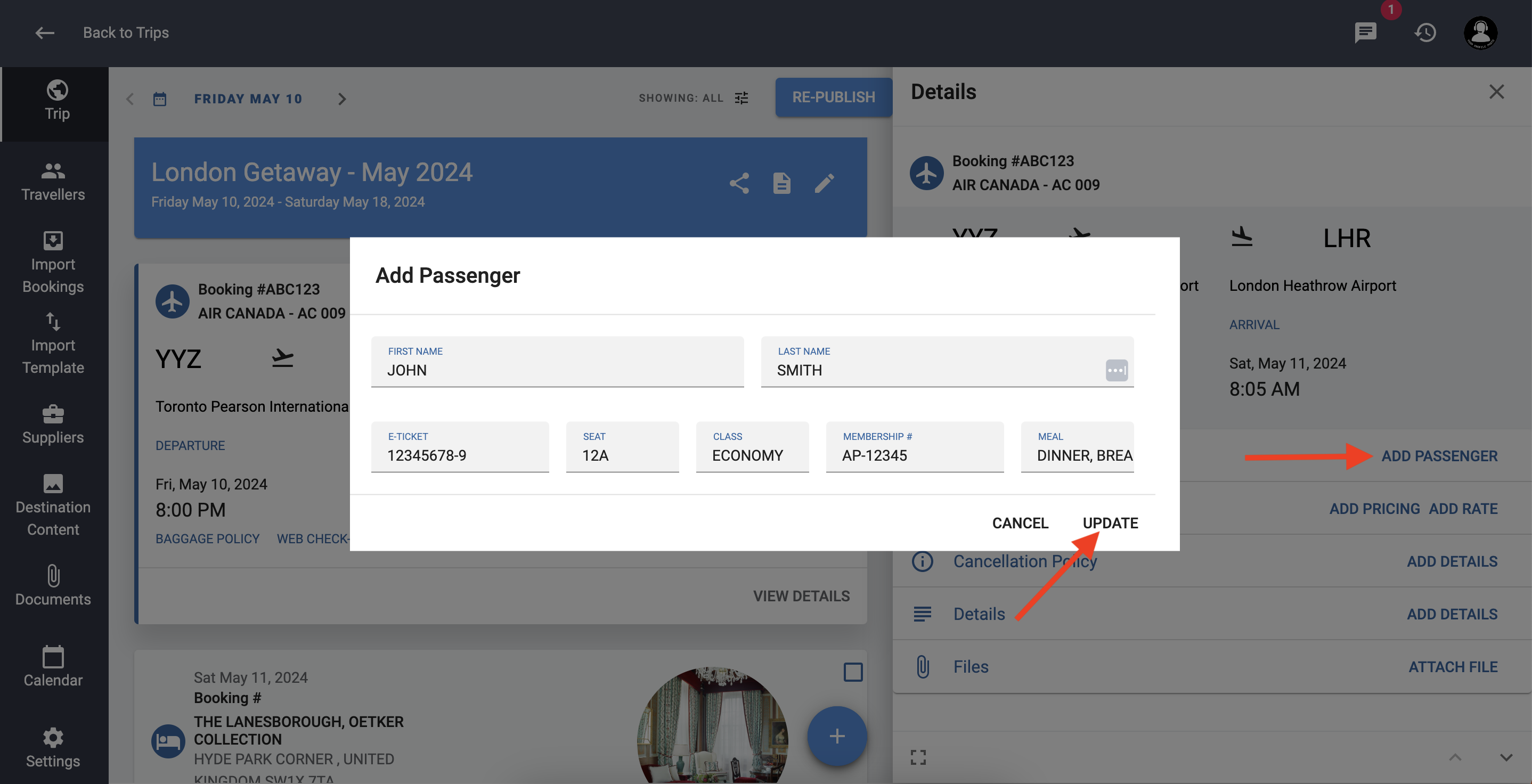Click the document icon on the London Getaway header
This screenshot has height=784, width=1532.
pos(781,183)
